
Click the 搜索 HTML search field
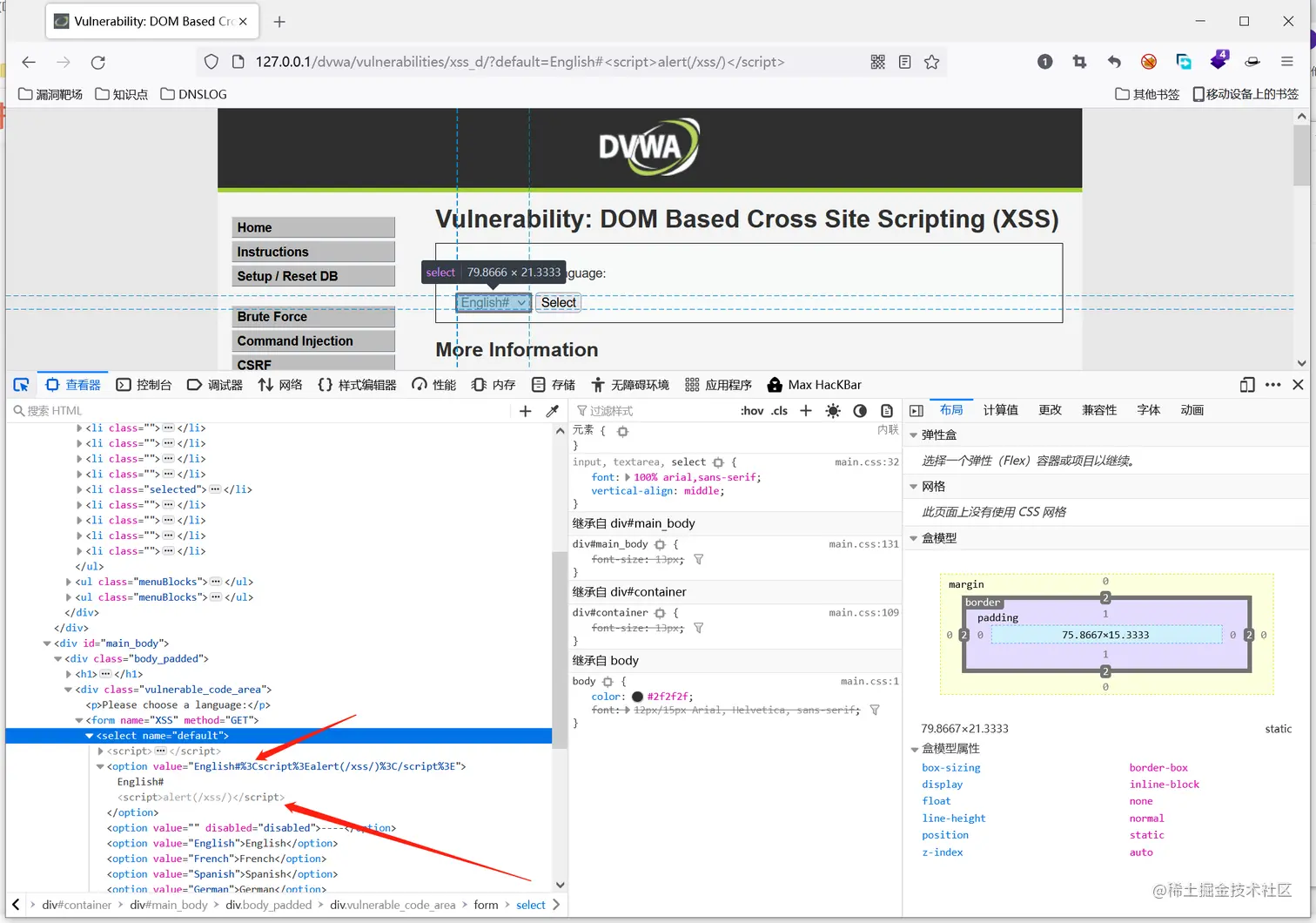(x=261, y=411)
